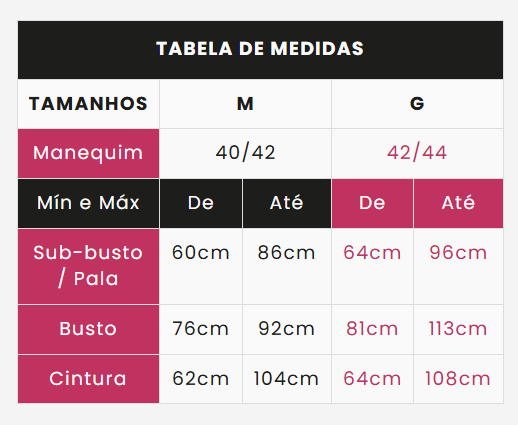Click the black Até header under M
The height and width of the screenshot is (425, 518).
pyautogui.click(x=287, y=203)
